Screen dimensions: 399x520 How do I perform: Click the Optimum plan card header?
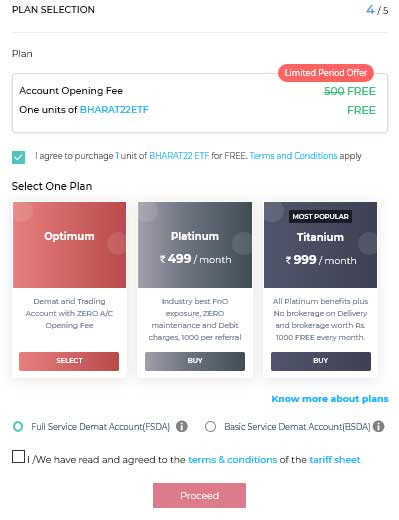tap(69, 245)
